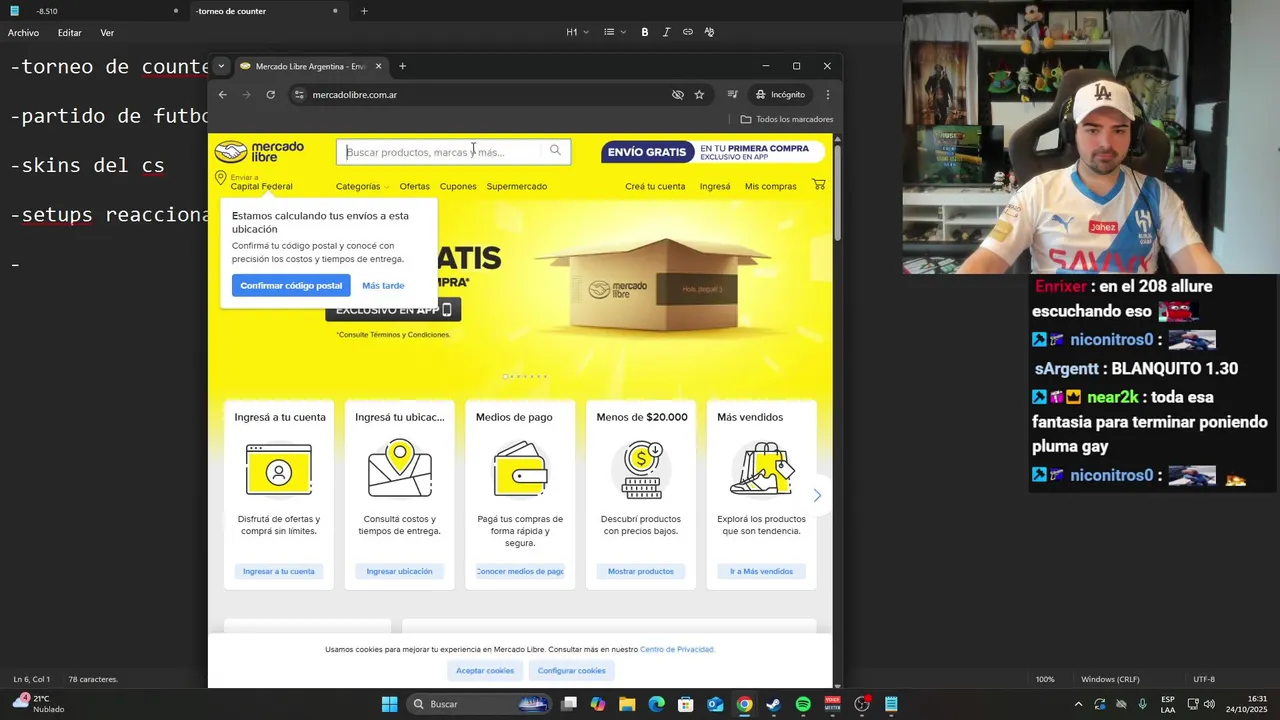Viewport: 1280px width, 720px height.
Task: Clear formatting with Notepad toolbar icon
Action: [x=709, y=32]
